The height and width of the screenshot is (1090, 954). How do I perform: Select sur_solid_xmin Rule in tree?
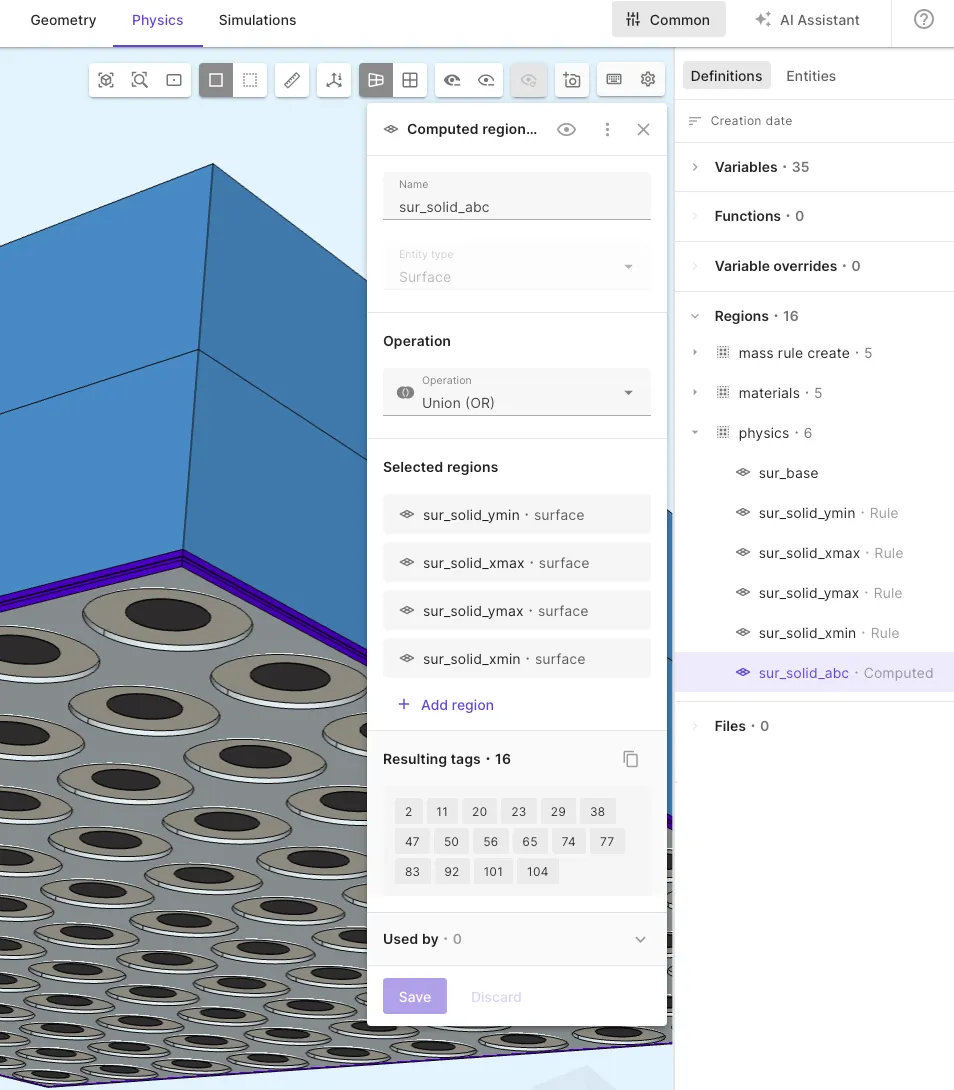[814, 633]
